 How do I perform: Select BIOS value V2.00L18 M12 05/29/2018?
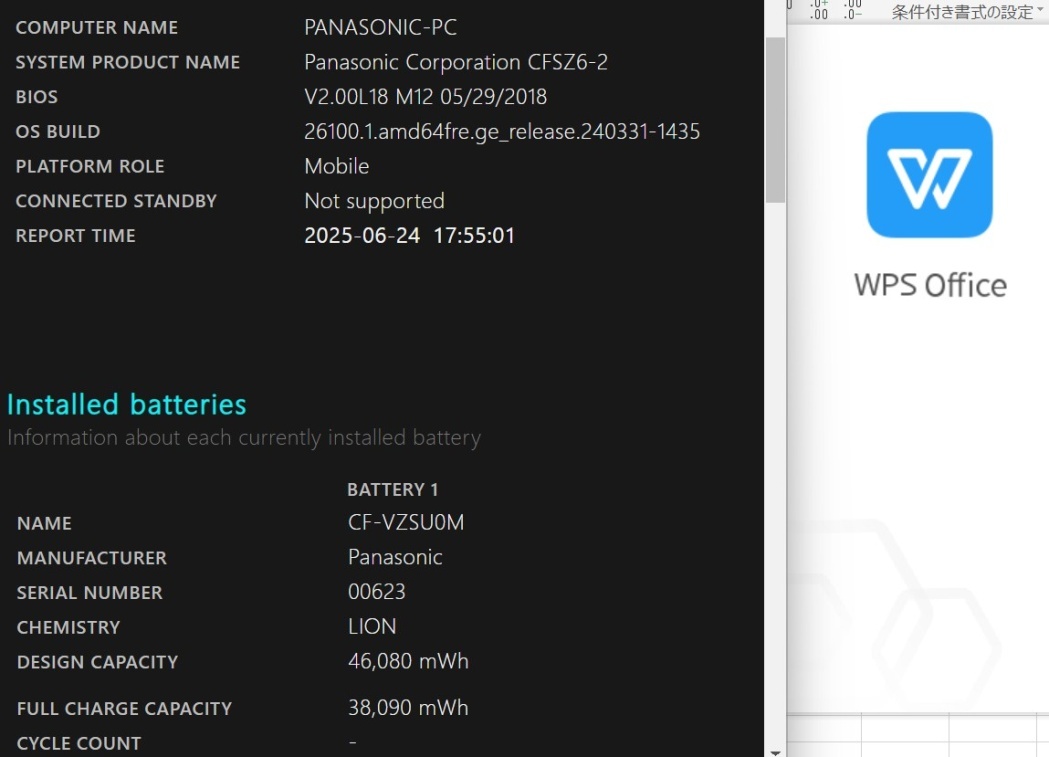pyautogui.click(x=425, y=97)
